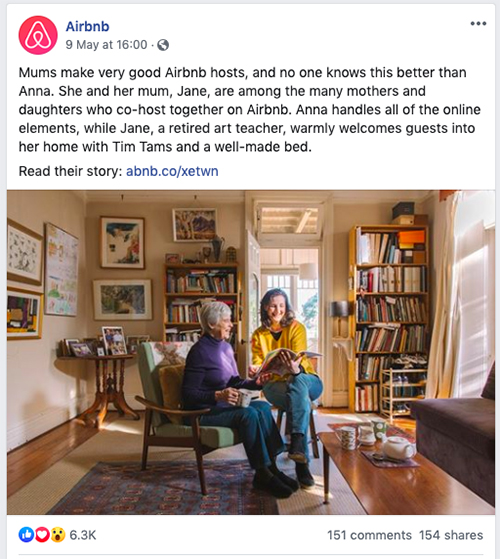
Task: Click the tall bookshelf beside the curtain
Action: pos(389,319)
